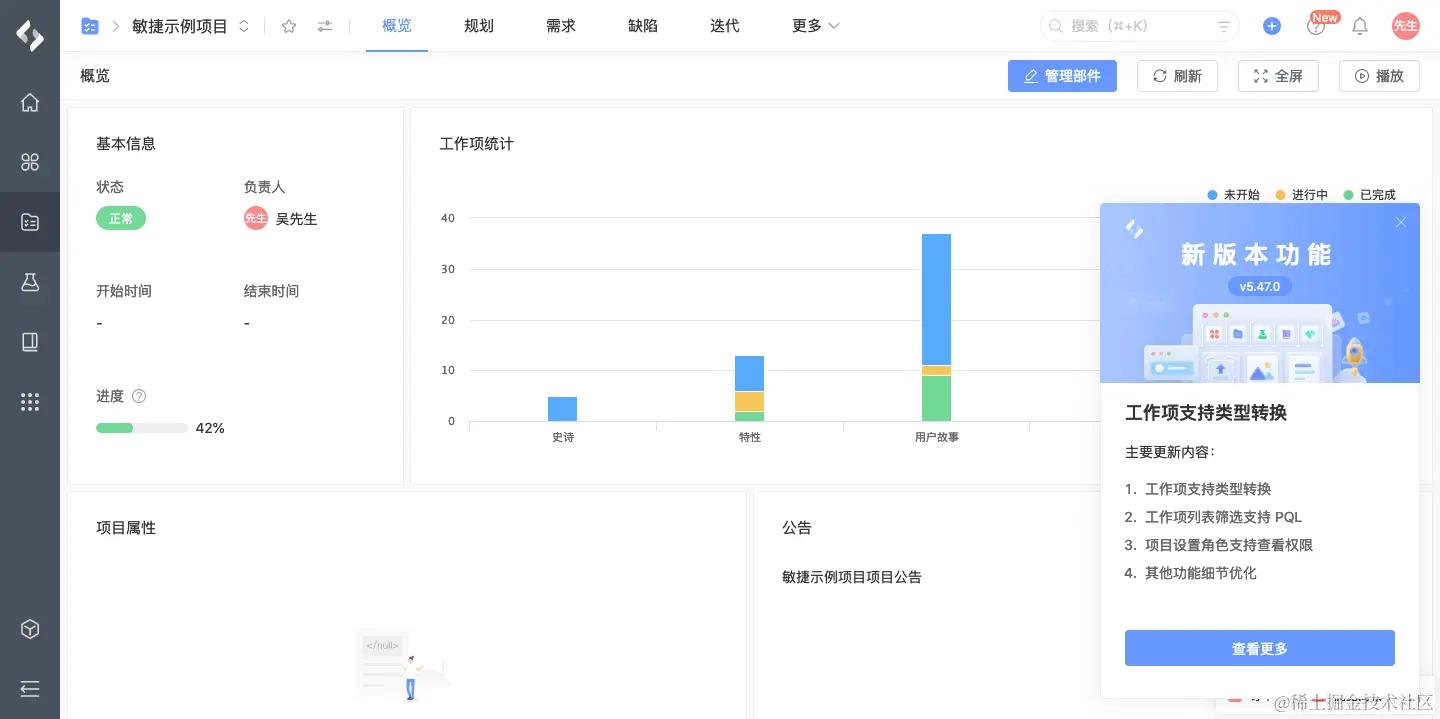Click the blue 史诗 bar in the chart
The image size is (1440, 719).
[563, 409]
